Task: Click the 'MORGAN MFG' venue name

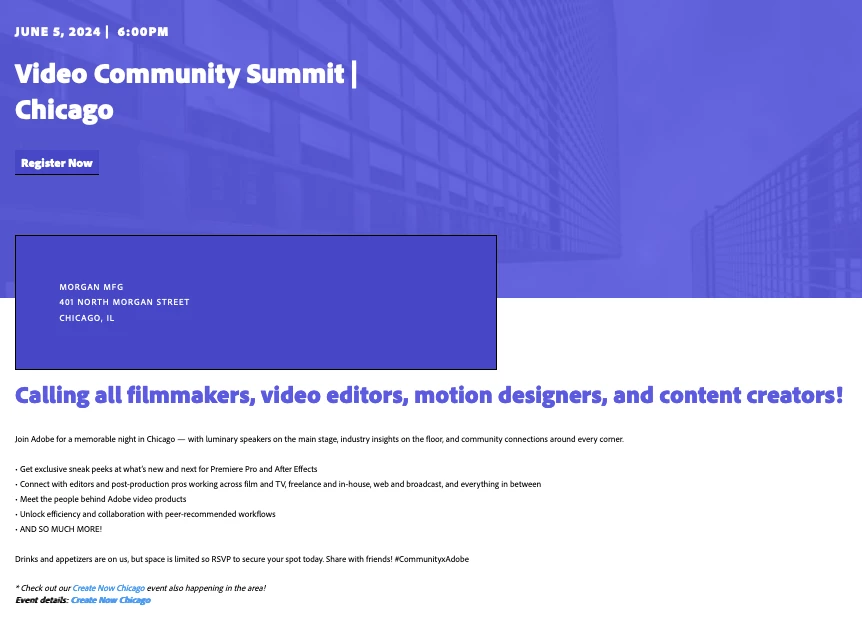Action: coord(91,287)
